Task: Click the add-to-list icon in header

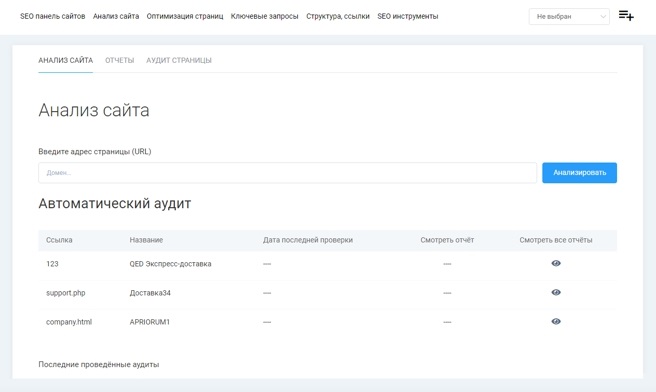Action: pyautogui.click(x=626, y=16)
